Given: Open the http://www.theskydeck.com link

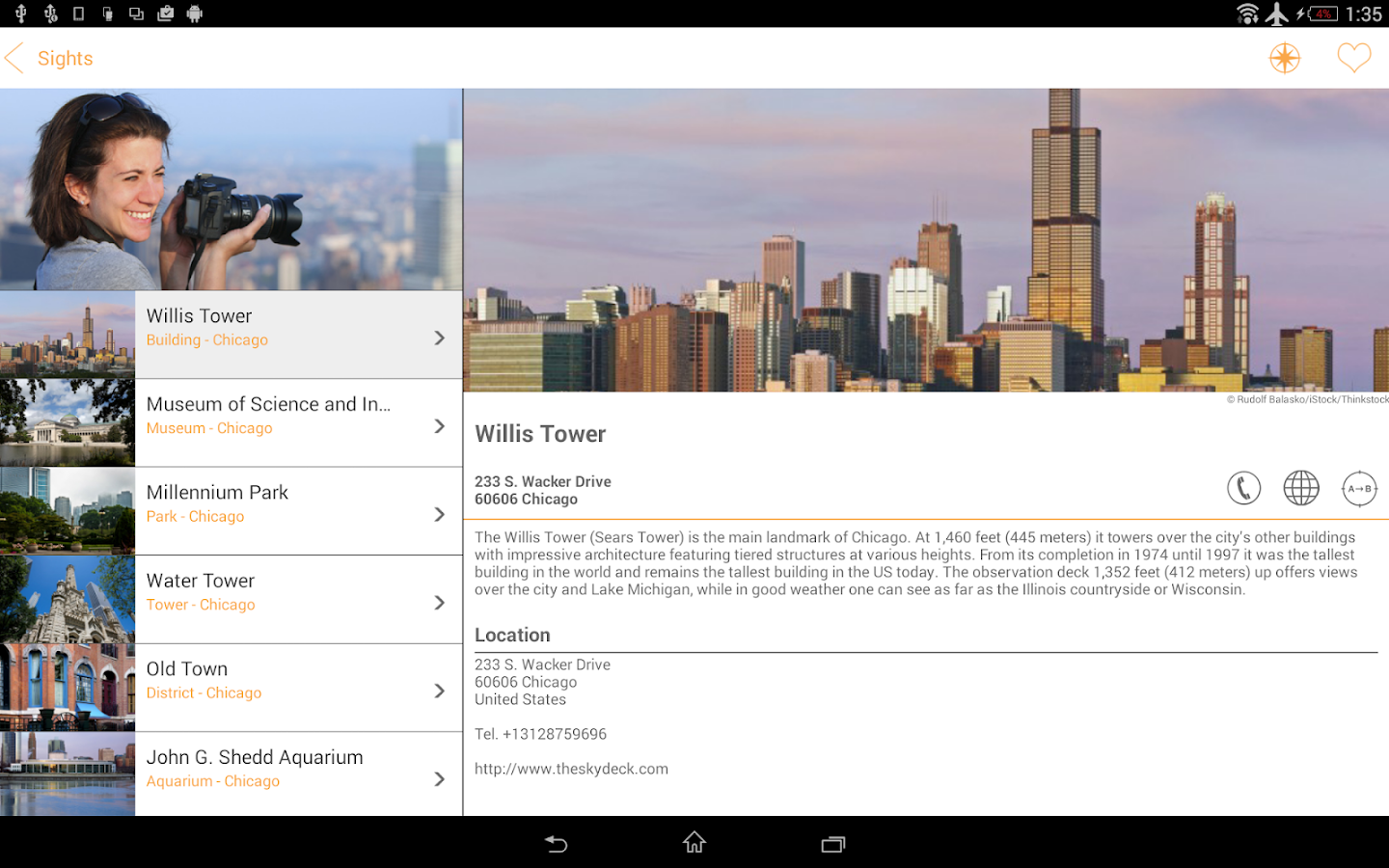Looking at the screenshot, I should coord(571,769).
